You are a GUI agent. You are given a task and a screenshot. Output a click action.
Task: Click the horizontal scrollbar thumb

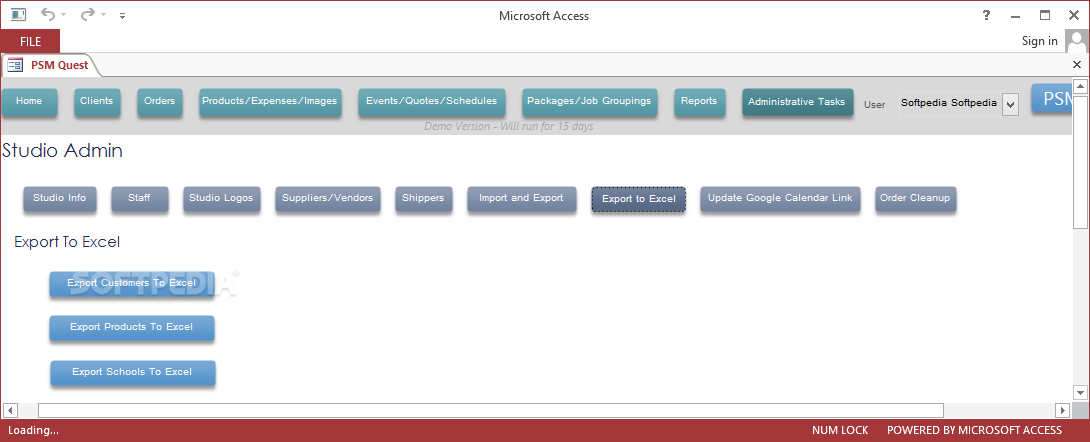[491, 410]
